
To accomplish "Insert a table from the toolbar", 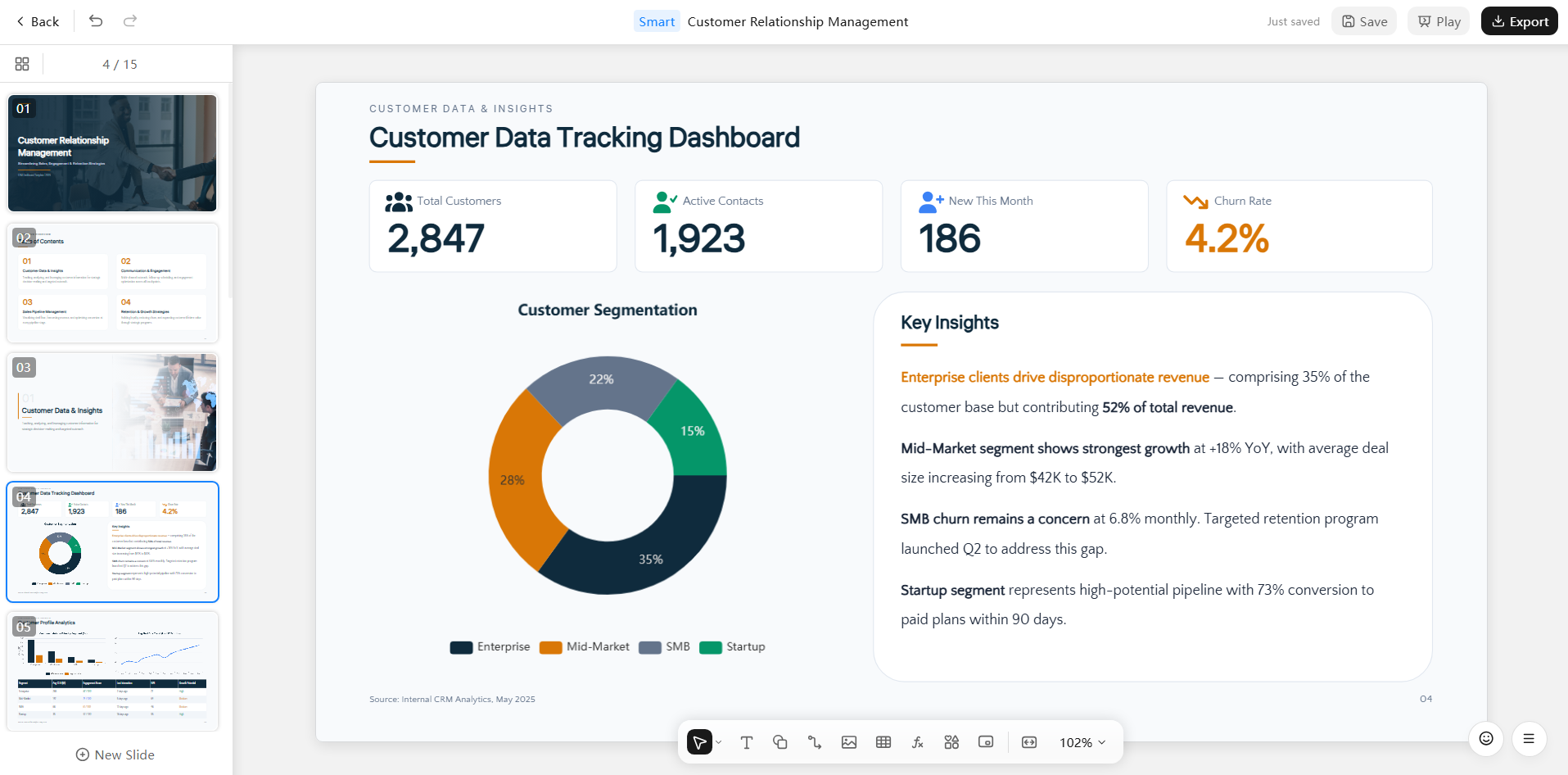I will (x=883, y=742).
